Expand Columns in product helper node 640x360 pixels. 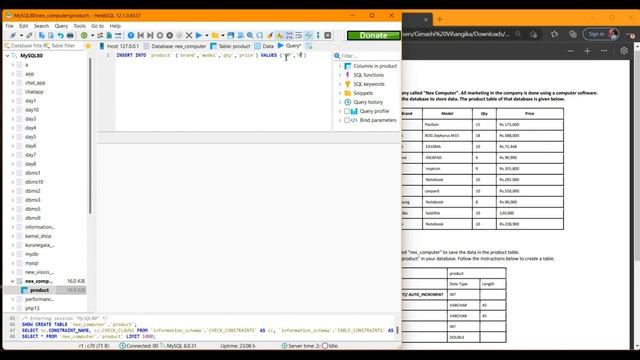(340, 66)
